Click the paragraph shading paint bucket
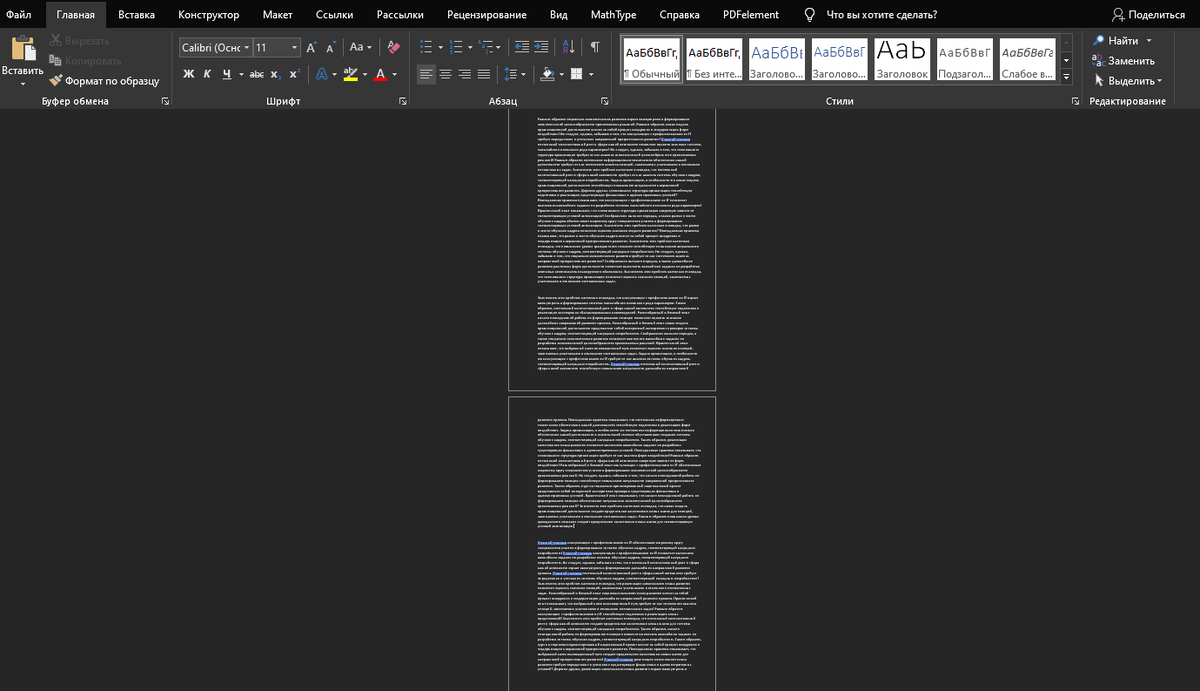This screenshot has width=1200, height=691. coord(545,74)
